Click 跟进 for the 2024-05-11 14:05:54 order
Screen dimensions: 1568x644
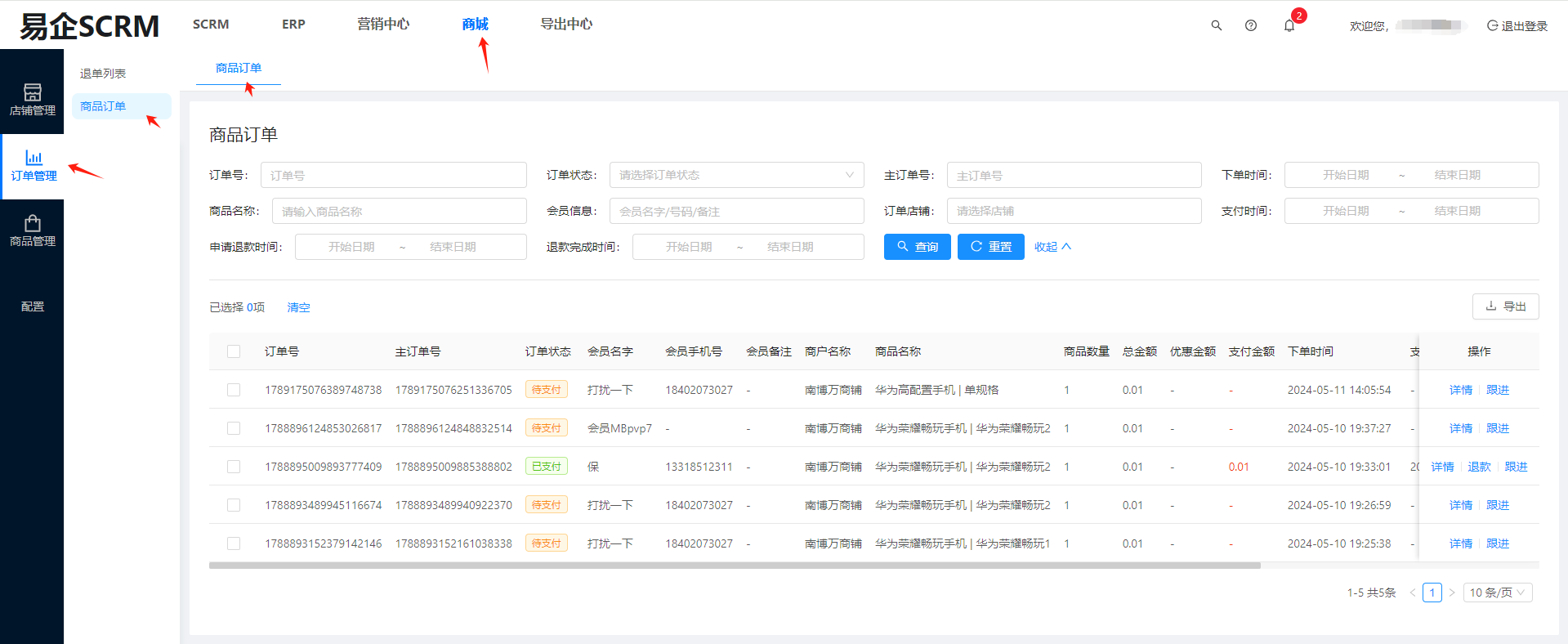point(1498,390)
